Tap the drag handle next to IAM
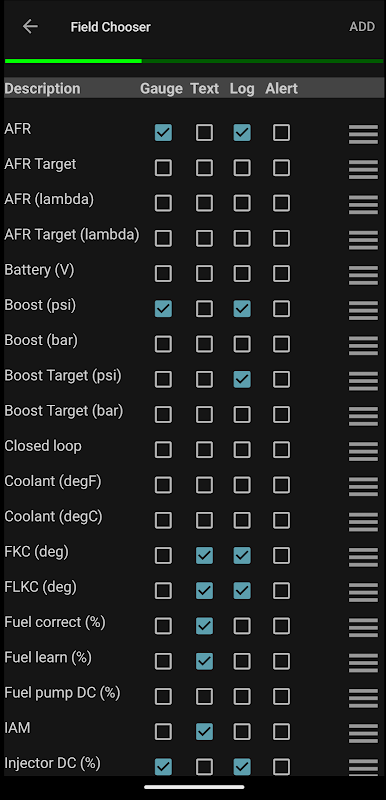 click(363, 733)
